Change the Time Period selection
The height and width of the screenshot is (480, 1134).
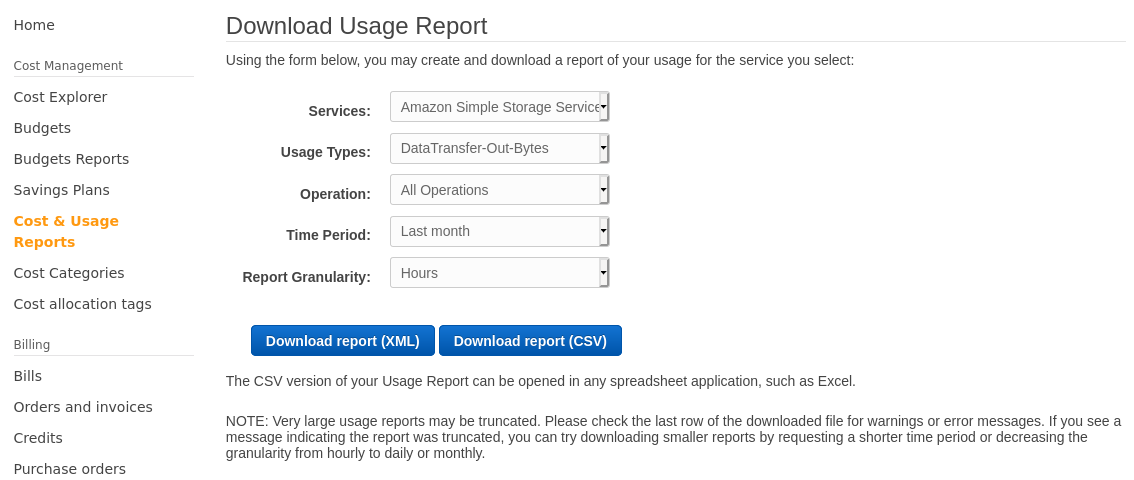point(499,231)
